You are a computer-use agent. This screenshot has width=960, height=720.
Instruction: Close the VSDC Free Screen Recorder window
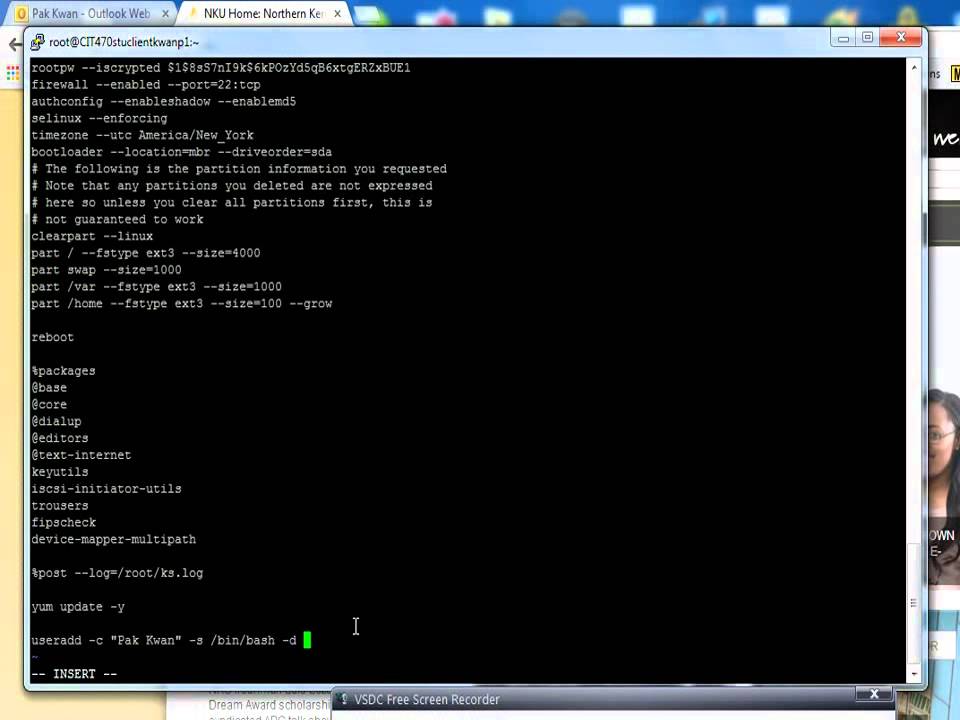[874, 694]
